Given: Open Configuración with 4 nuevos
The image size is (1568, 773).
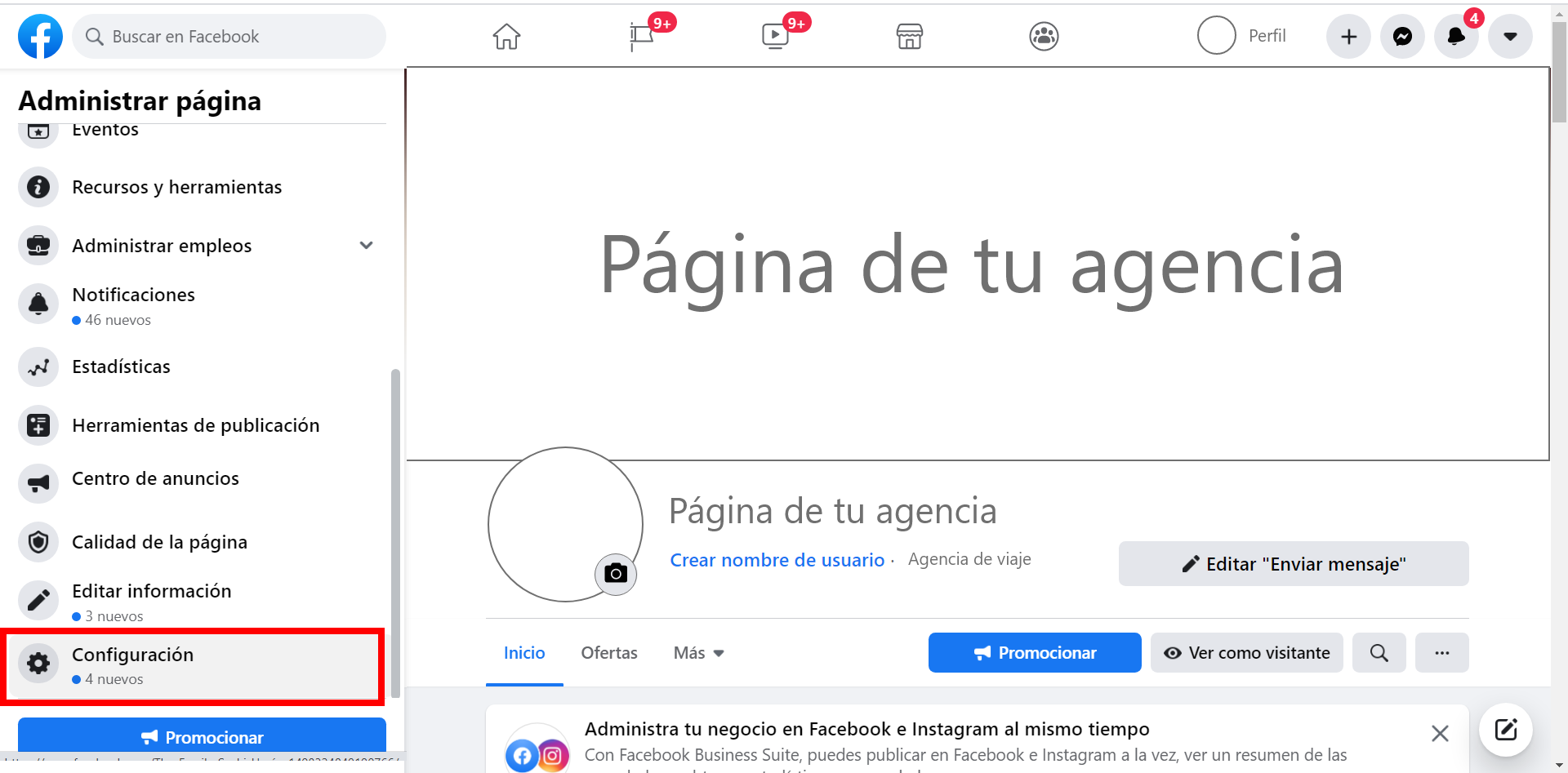Looking at the screenshot, I should [x=194, y=666].
